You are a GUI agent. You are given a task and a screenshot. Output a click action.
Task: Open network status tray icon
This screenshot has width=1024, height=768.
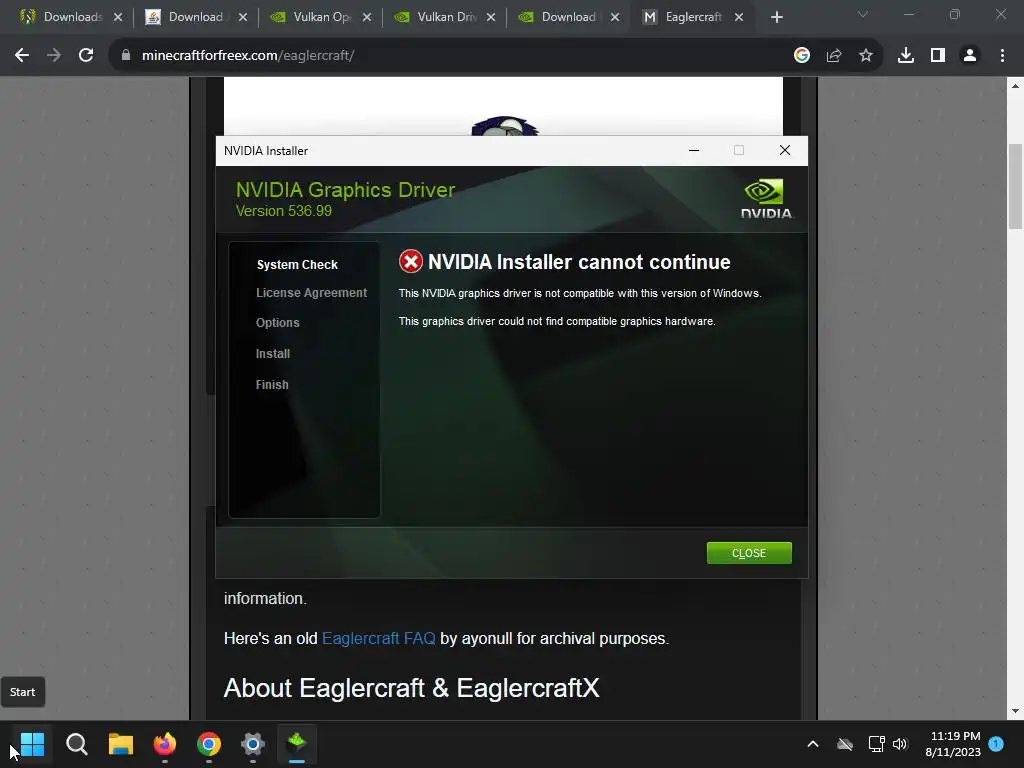pos(876,744)
